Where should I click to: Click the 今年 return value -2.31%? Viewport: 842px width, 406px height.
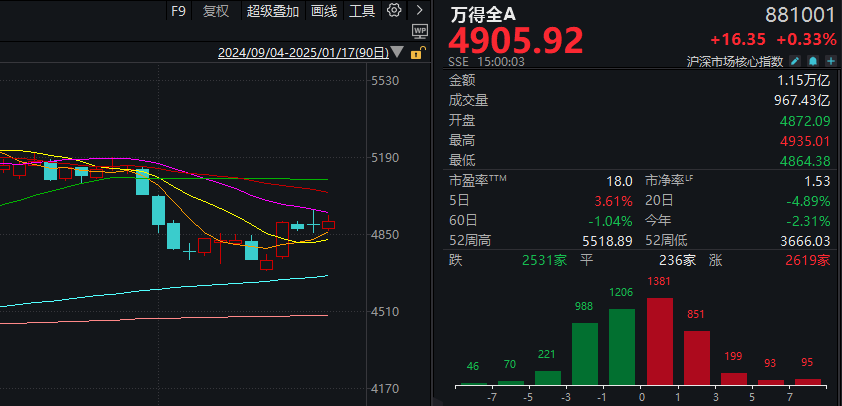tap(808, 221)
